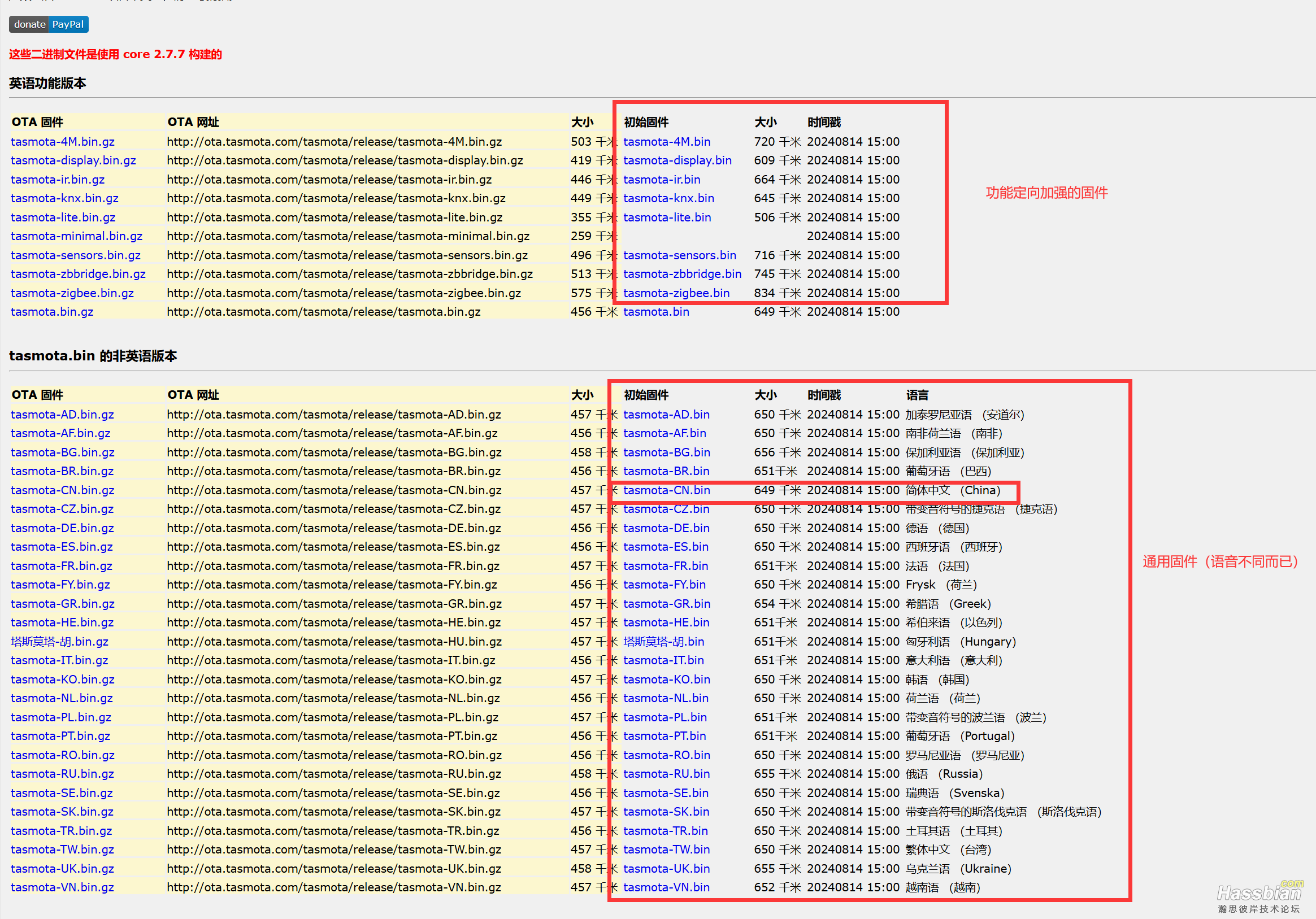1316x919 pixels.
Task: Click the 英语功能版本 section heading
Action: coord(47,83)
